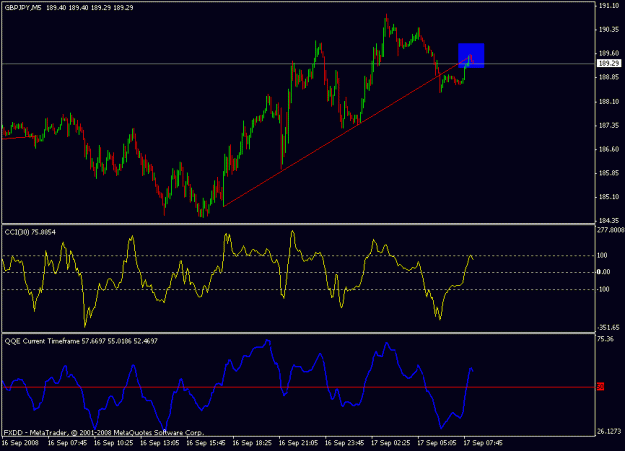Screen dimensions: 625x451
Task: Click the 188.85 price axis label
Action: 609,77
